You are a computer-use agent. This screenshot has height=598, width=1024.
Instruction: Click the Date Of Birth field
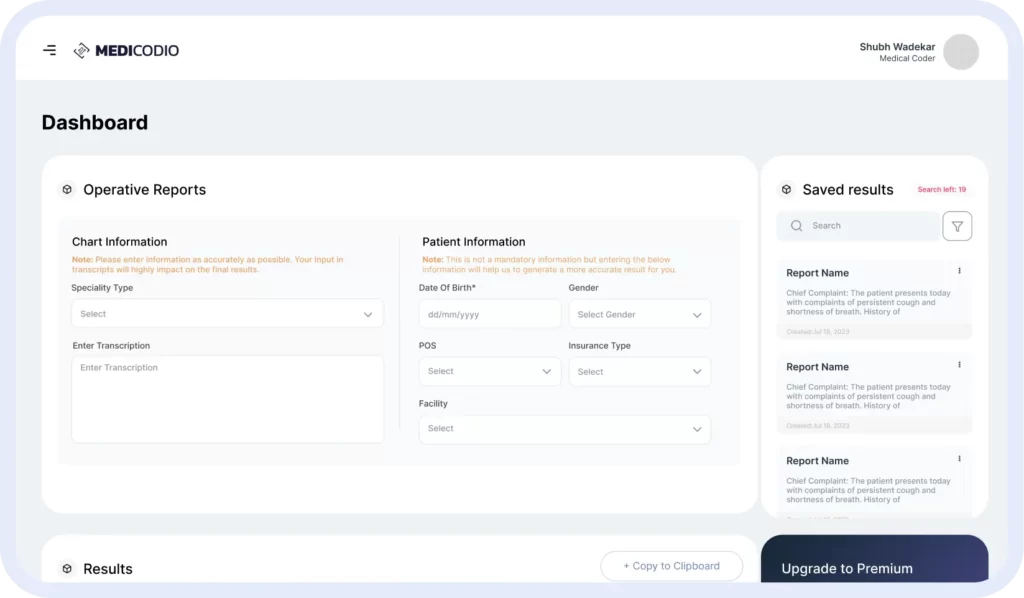489,314
